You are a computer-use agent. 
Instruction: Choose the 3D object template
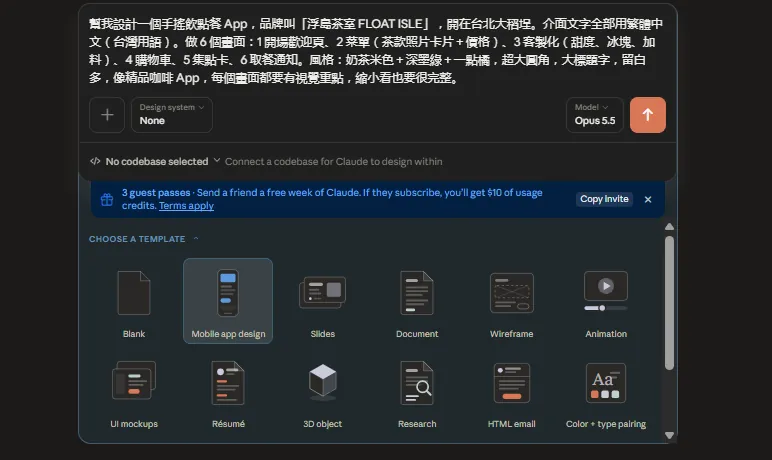(x=322, y=392)
